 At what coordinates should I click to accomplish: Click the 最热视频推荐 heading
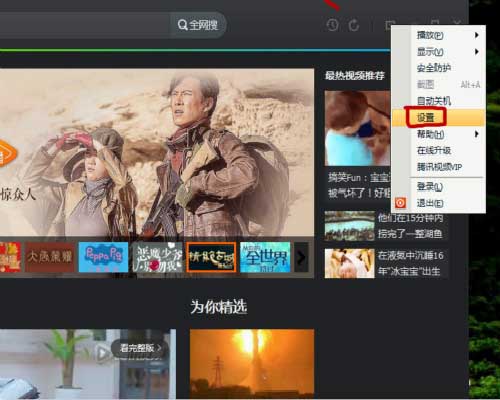pos(355,76)
